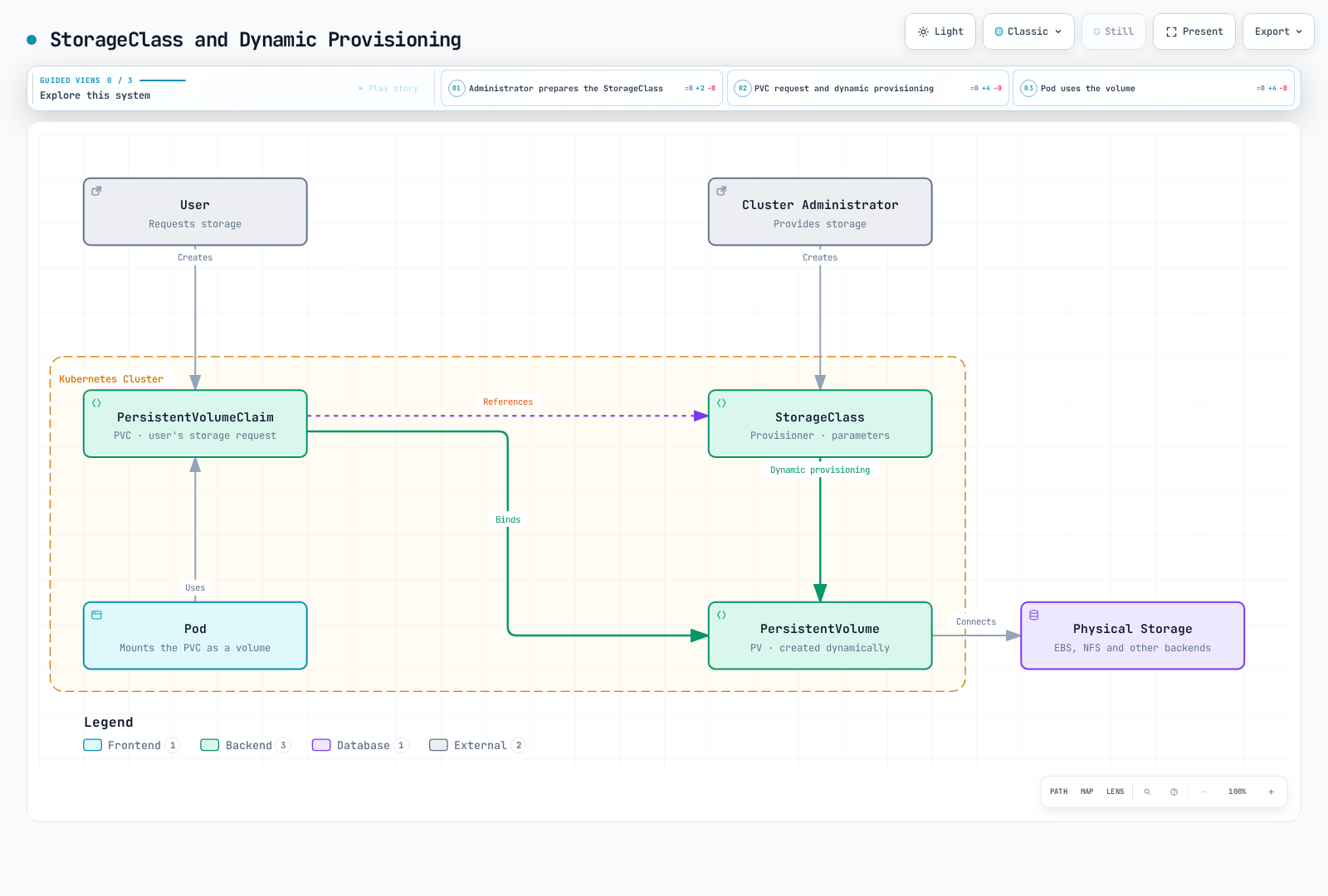This screenshot has width=1328, height=896.
Task: Click the window icon on Pod node
Action: (96, 615)
